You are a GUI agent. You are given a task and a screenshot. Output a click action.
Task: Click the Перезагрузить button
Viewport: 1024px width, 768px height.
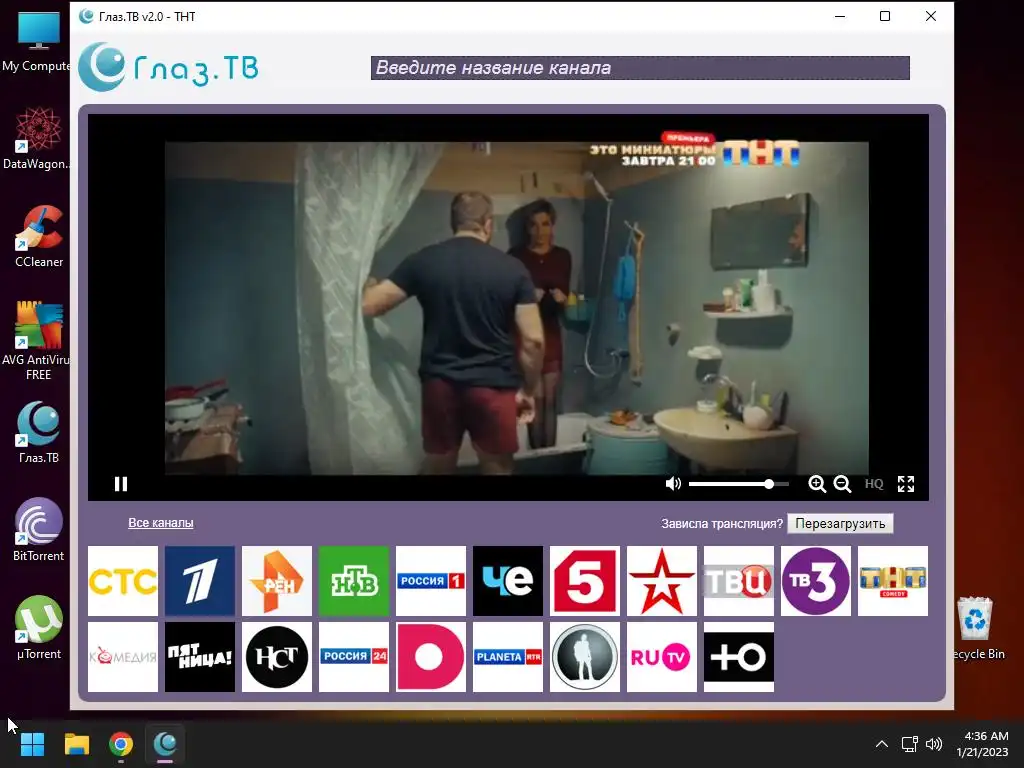coord(840,524)
